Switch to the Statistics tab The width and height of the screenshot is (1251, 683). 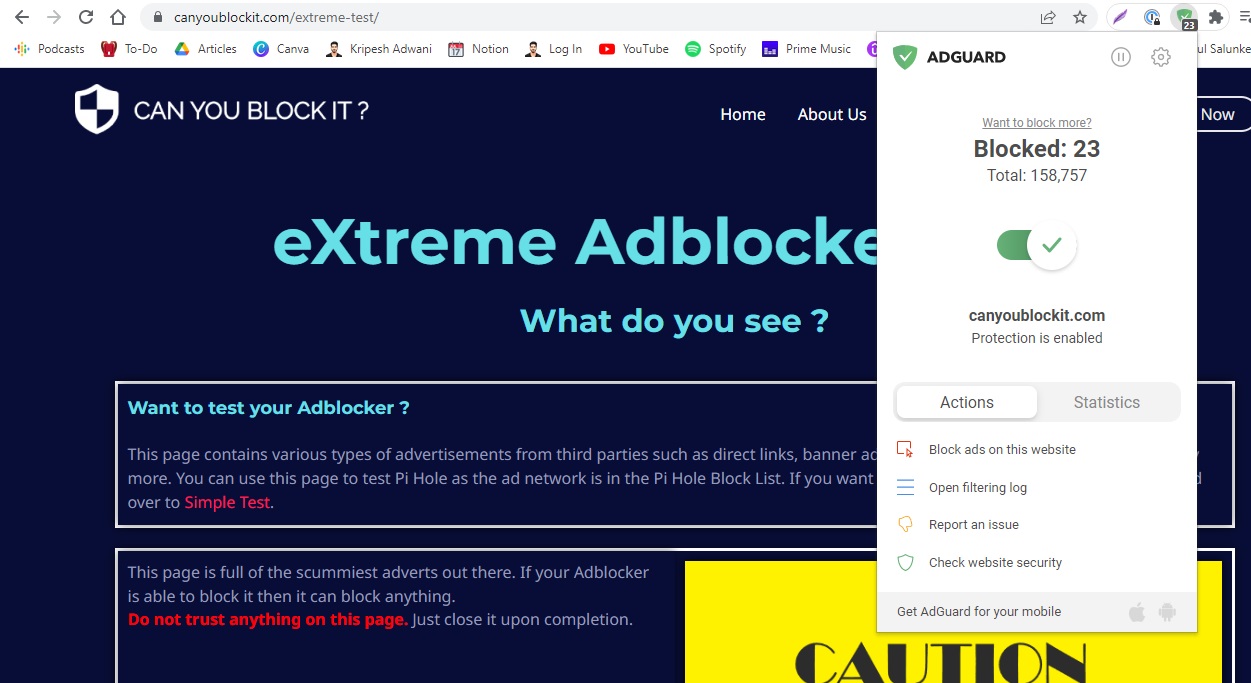point(1106,402)
